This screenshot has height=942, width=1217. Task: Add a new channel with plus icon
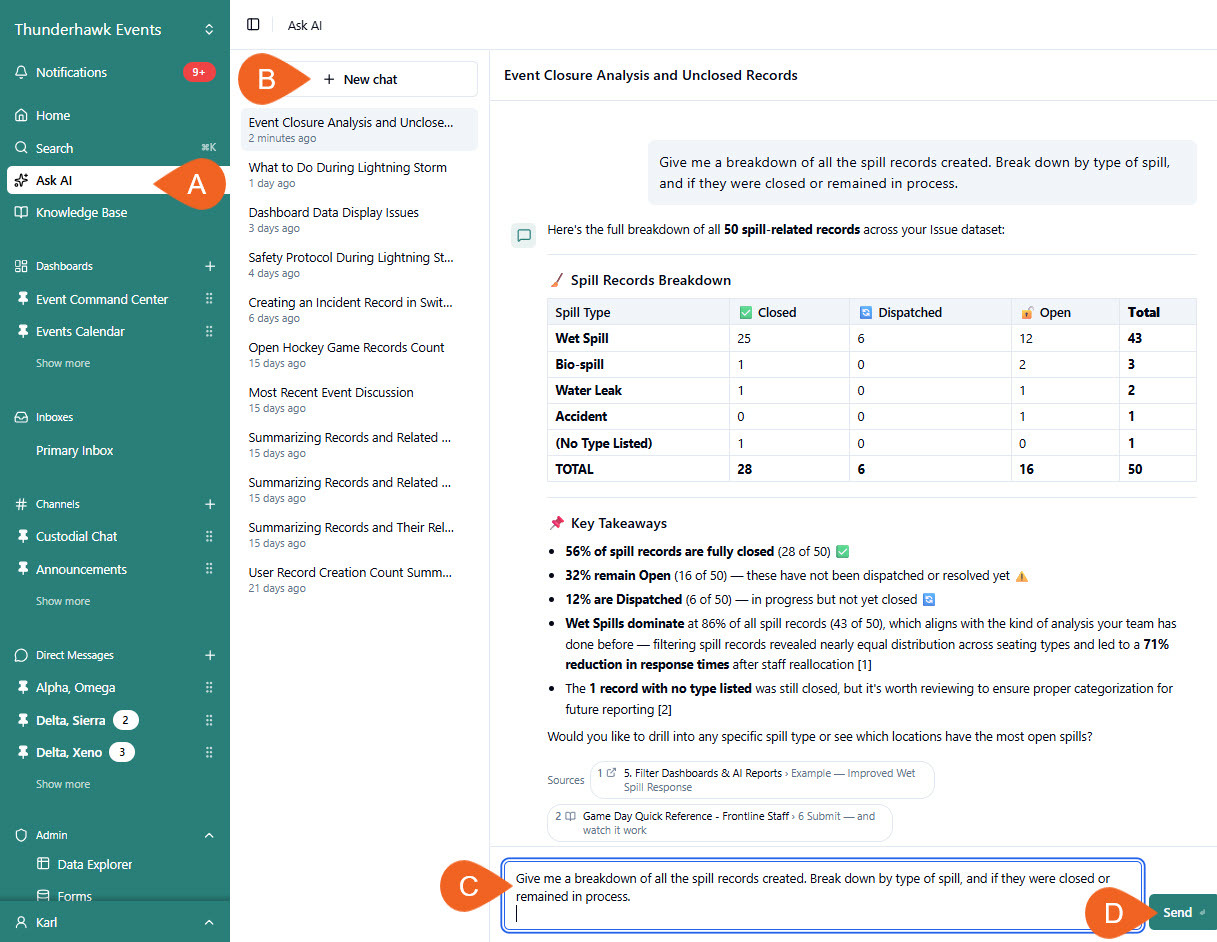(x=210, y=504)
